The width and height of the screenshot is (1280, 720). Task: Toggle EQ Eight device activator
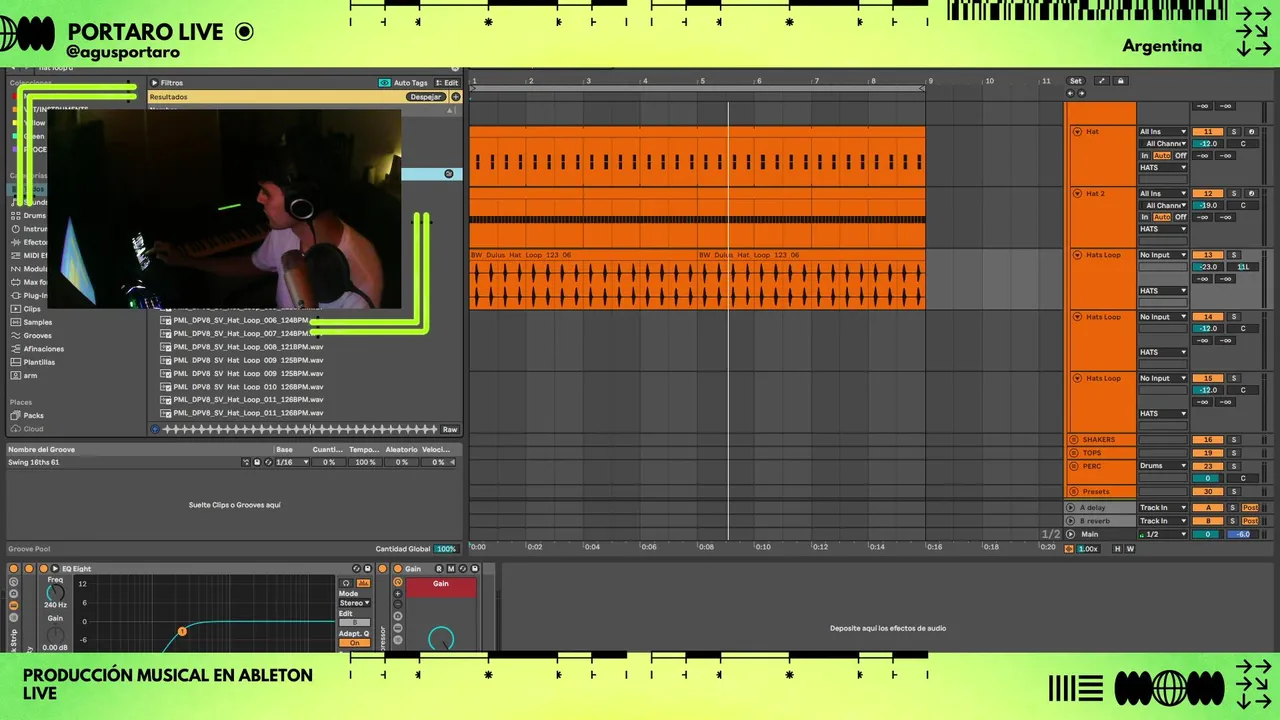tap(43, 569)
